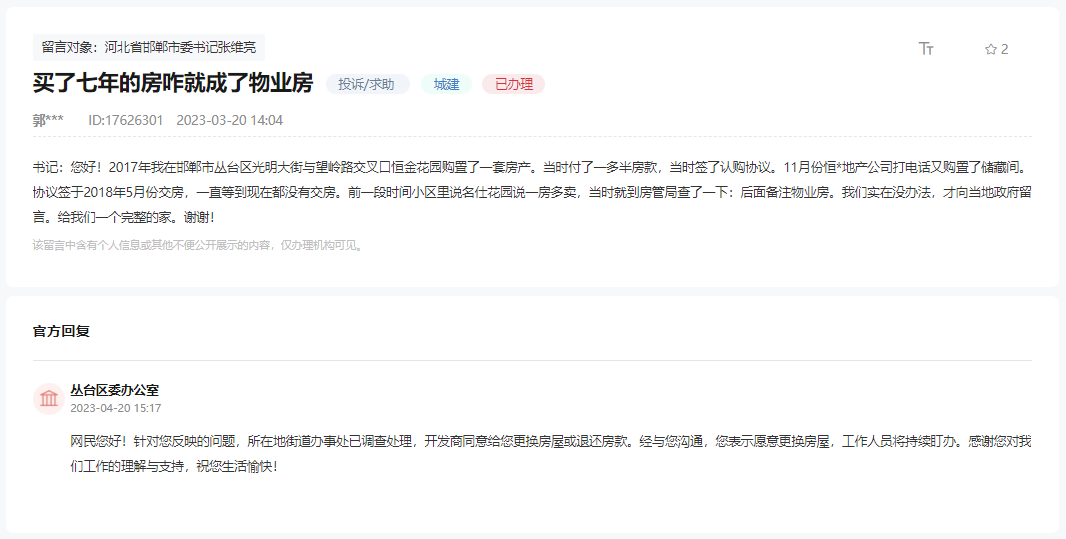Click the star favorite icon
The width and height of the screenshot is (1066, 539).
[x=991, y=49]
